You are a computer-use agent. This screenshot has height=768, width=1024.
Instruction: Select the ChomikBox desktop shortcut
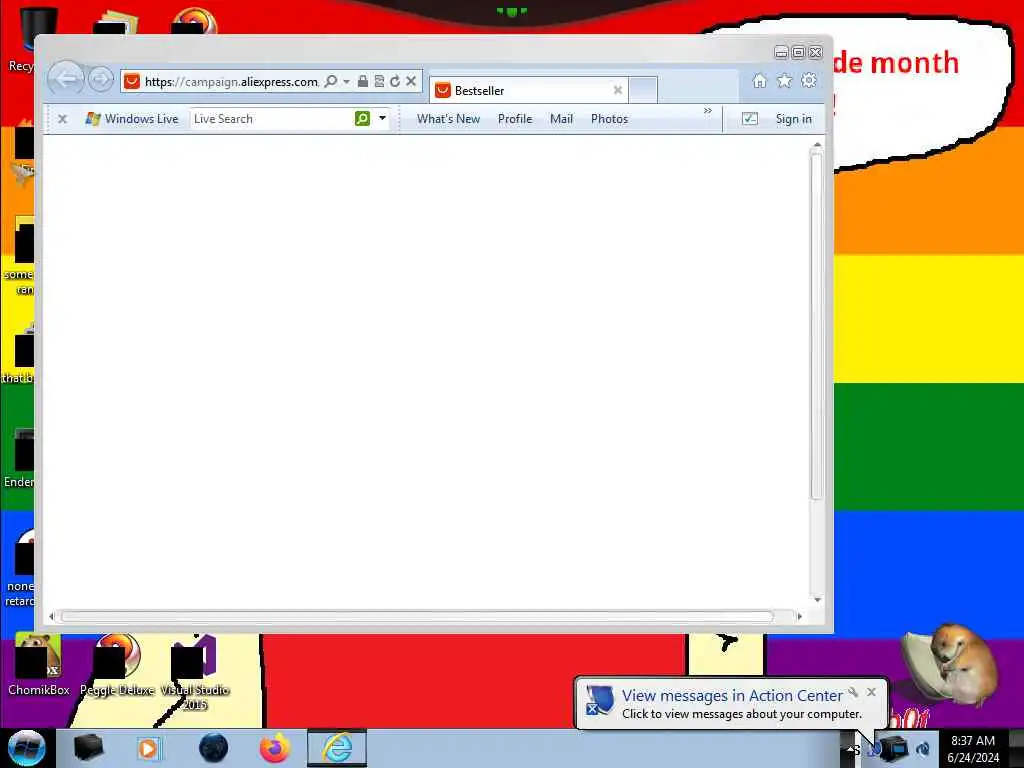tap(38, 665)
